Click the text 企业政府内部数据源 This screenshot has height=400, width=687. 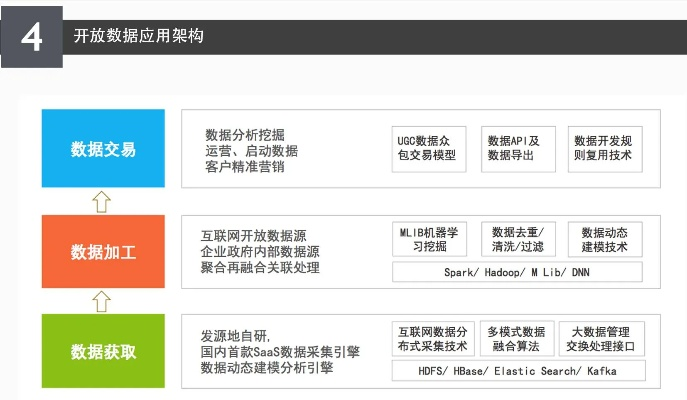click(x=260, y=251)
